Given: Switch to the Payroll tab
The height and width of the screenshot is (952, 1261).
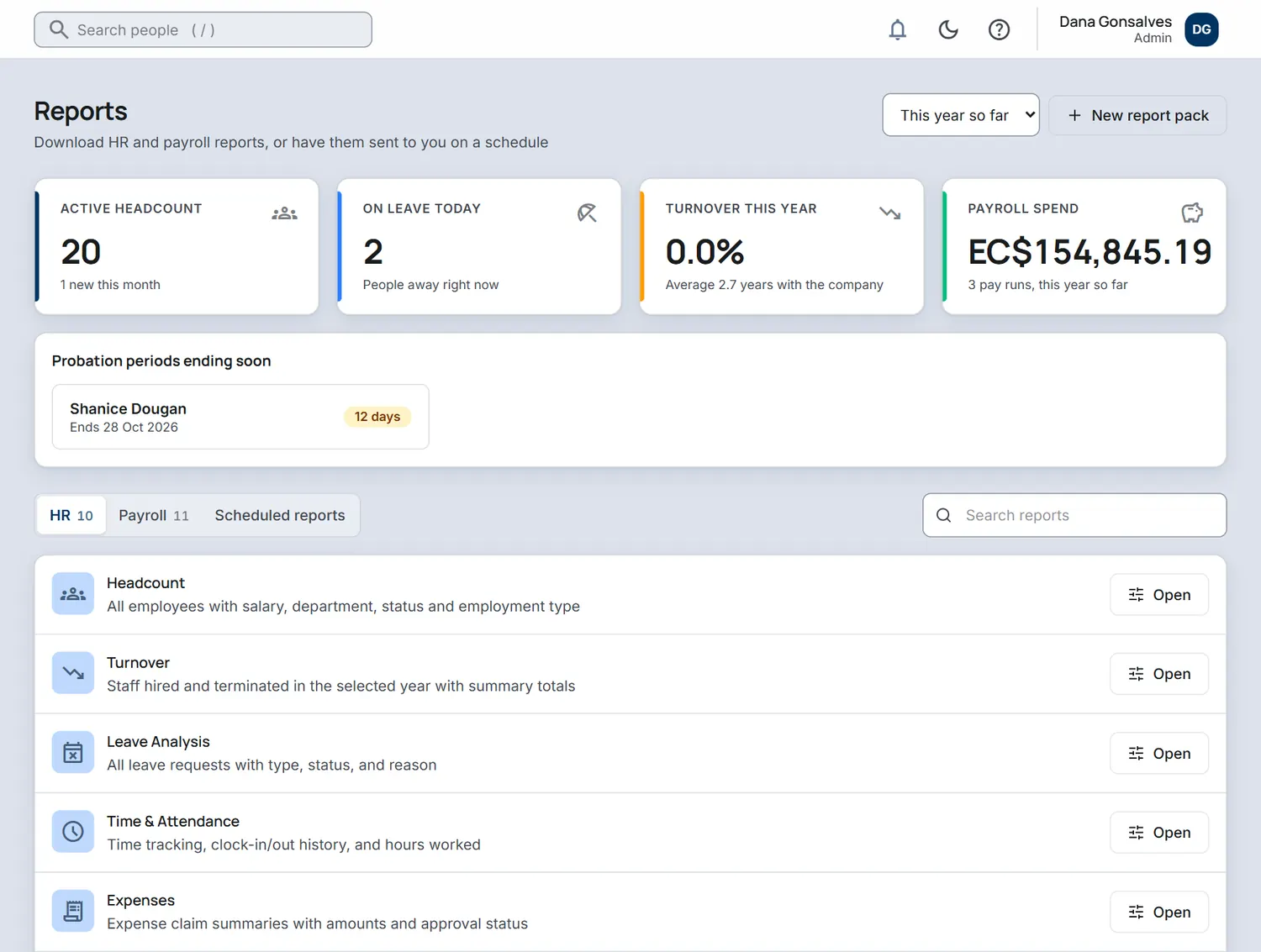Looking at the screenshot, I should point(154,515).
